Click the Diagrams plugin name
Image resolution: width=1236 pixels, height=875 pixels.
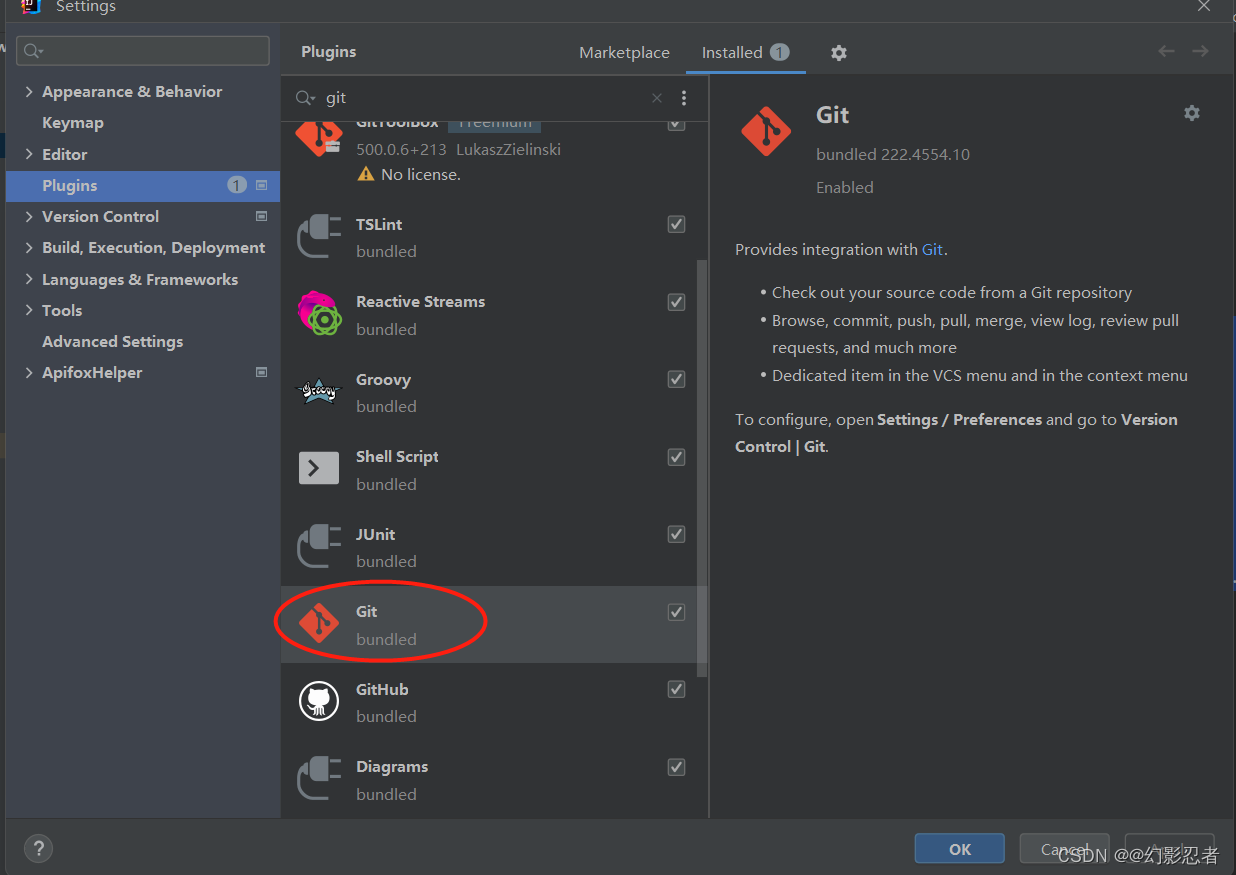point(392,766)
